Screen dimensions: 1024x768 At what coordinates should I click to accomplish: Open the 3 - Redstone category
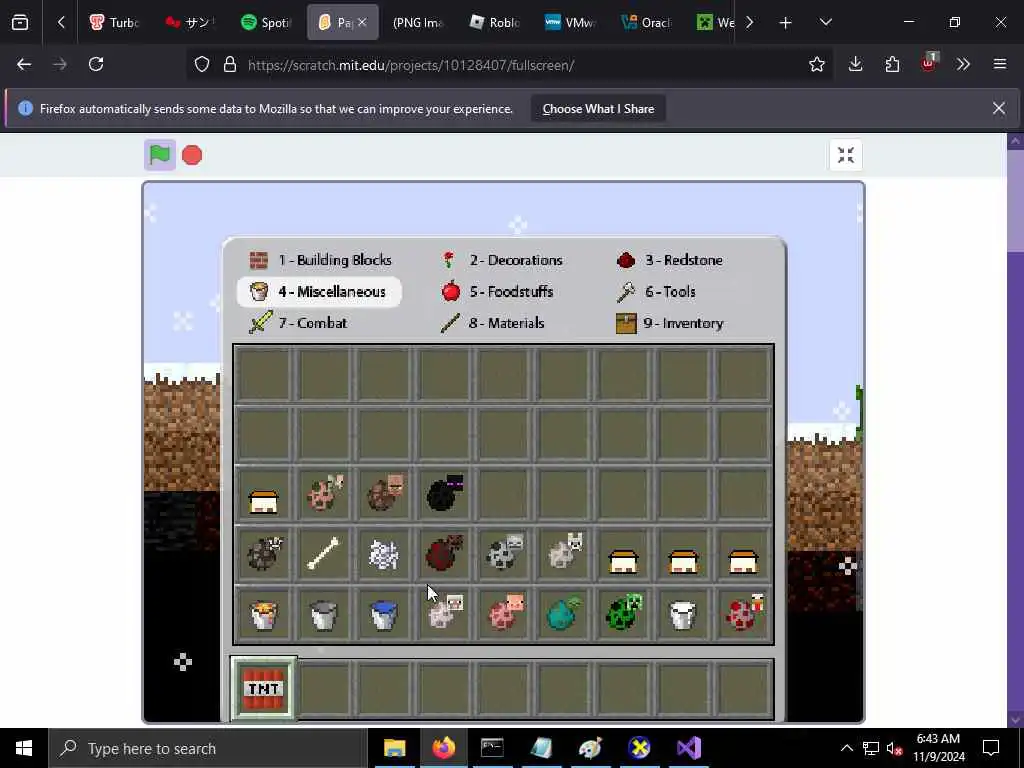669,260
